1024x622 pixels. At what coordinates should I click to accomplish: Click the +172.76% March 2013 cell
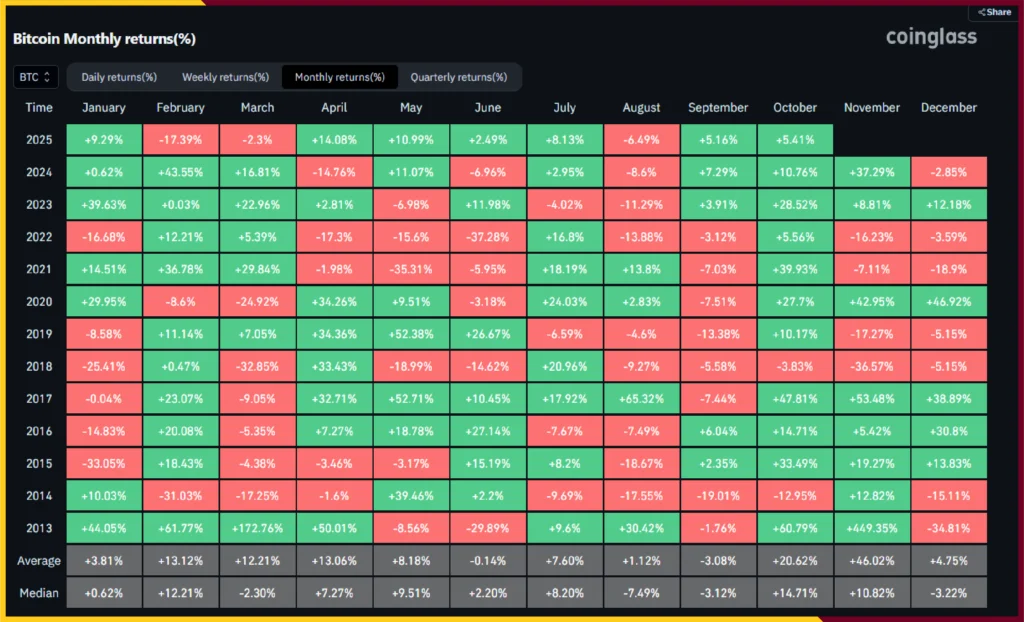coord(258,528)
